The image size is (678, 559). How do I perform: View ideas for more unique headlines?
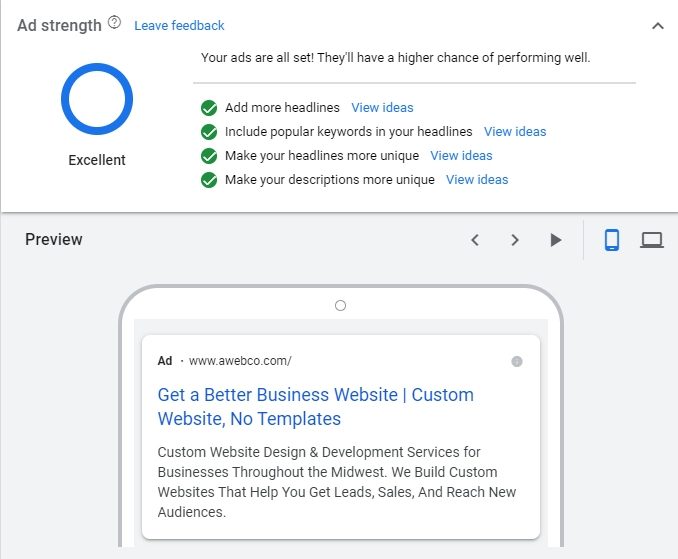tap(461, 156)
